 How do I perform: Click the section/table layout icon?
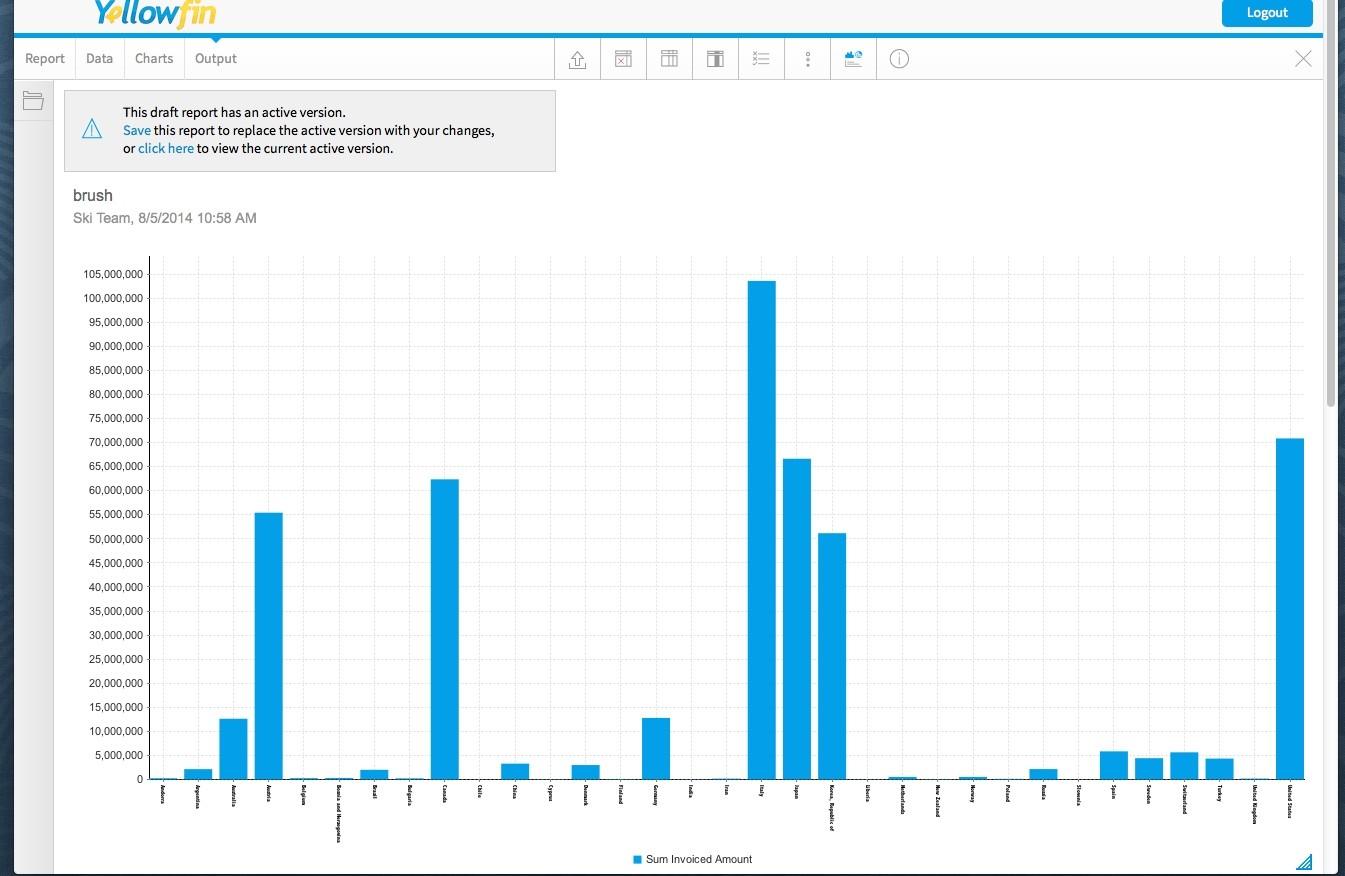[715, 59]
